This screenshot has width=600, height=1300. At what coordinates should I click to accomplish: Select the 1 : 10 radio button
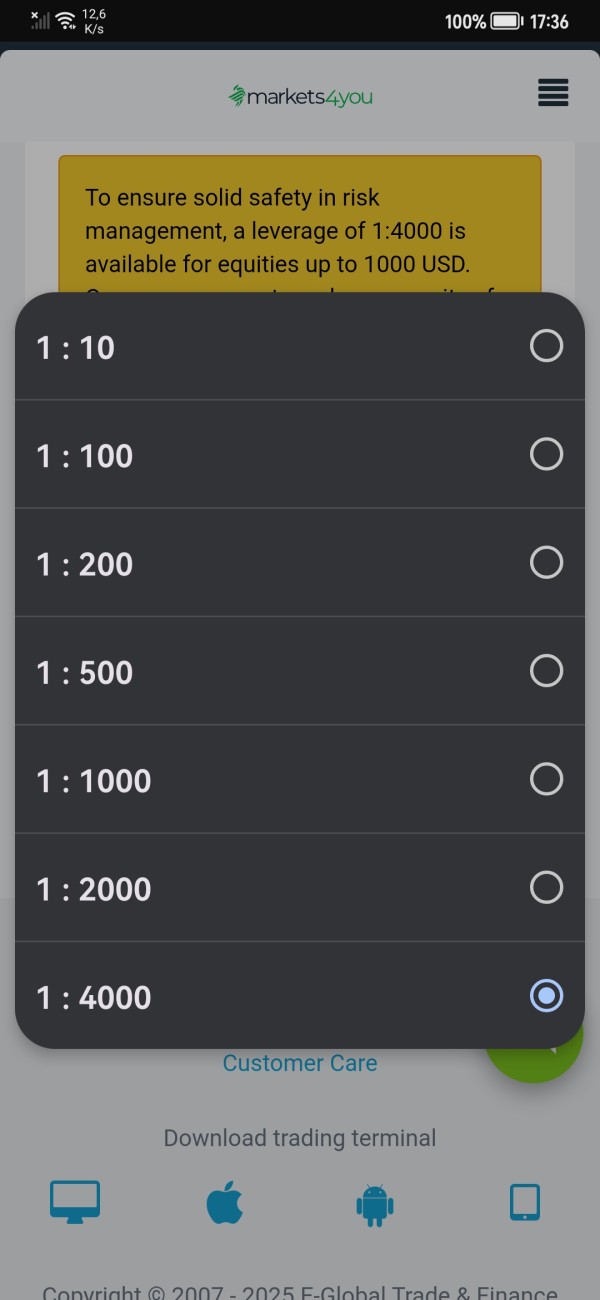tap(546, 346)
